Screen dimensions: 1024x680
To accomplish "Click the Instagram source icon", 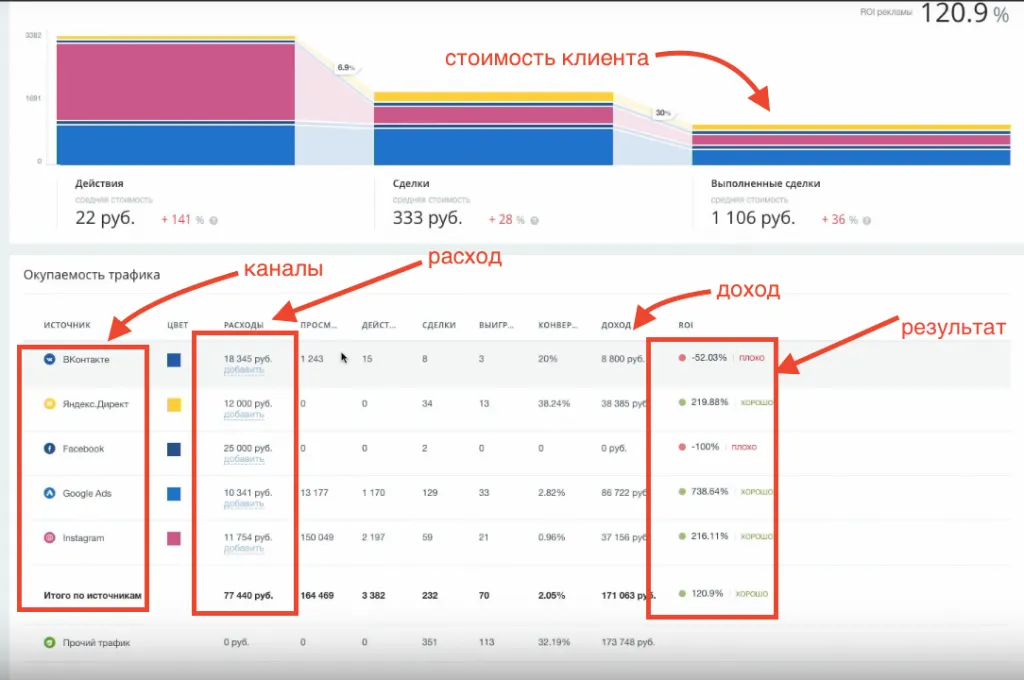I will 49,538.
